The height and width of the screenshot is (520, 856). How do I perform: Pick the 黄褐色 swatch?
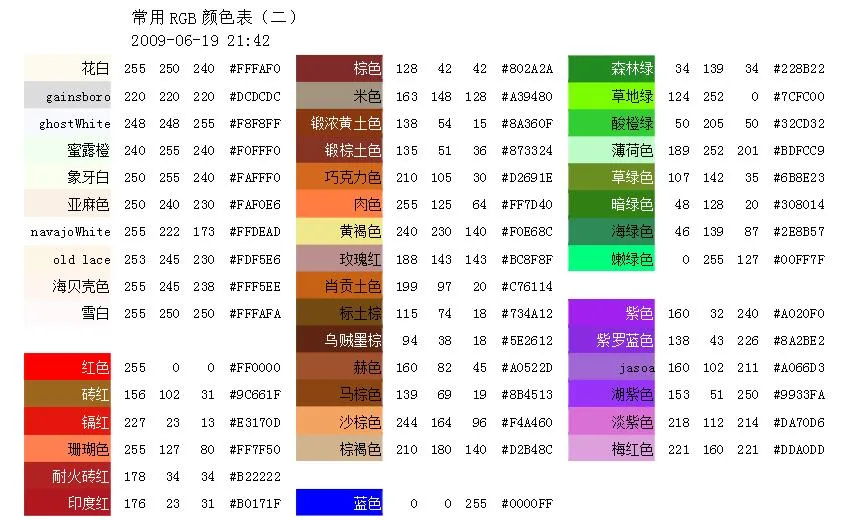click(x=339, y=231)
